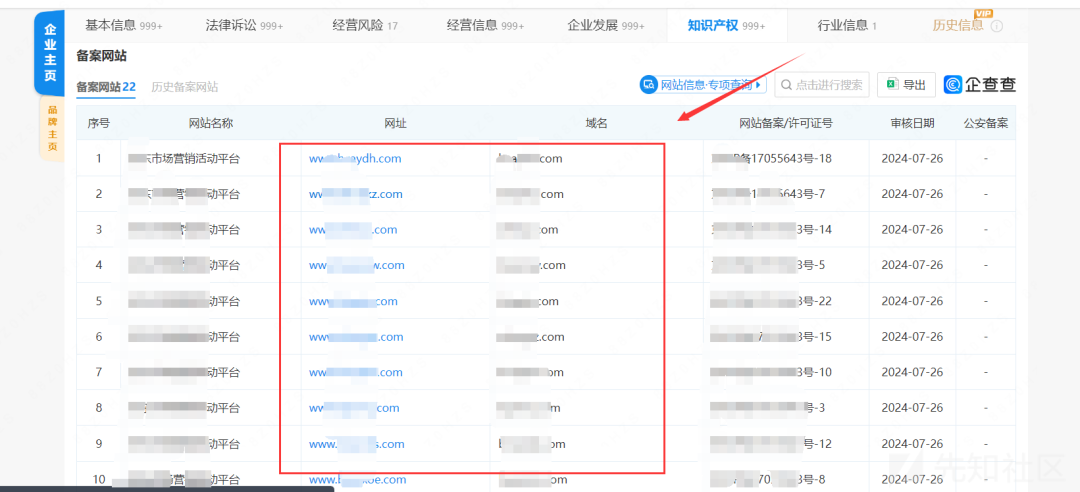Screen dimensions: 1080x492
Task: Click the 审核日期 column header
Action: (912, 123)
